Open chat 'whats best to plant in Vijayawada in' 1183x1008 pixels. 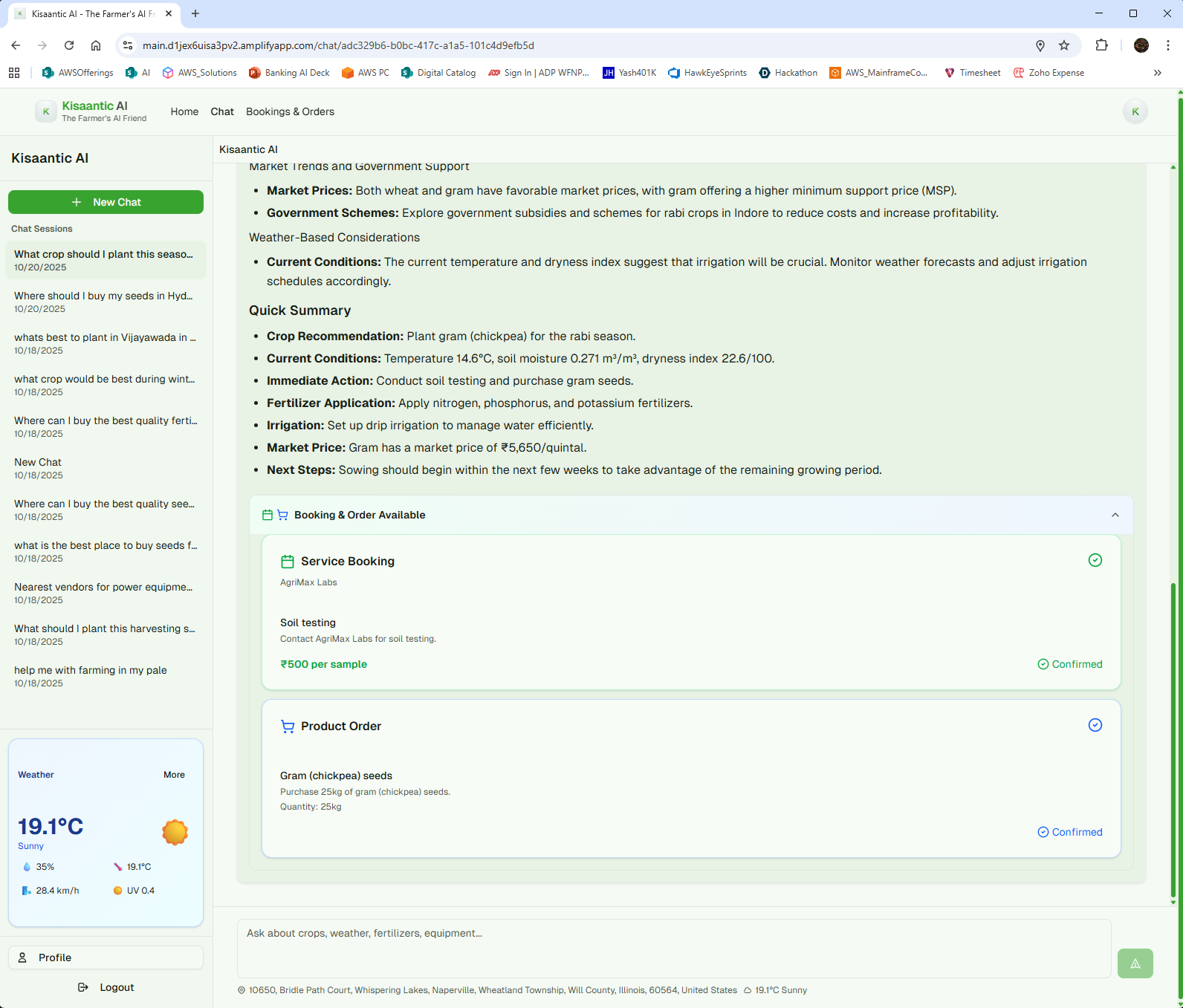point(106,343)
